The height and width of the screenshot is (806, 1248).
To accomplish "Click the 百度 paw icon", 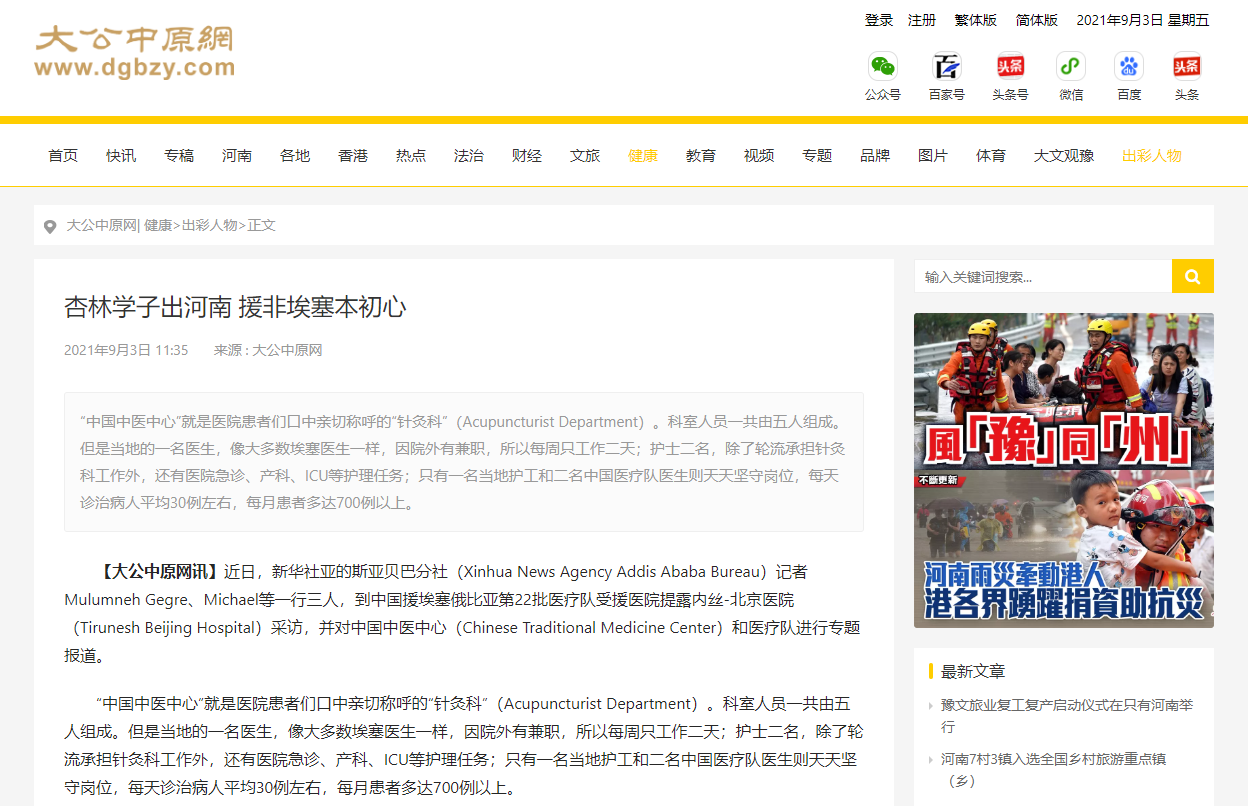I will click(x=1129, y=67).
